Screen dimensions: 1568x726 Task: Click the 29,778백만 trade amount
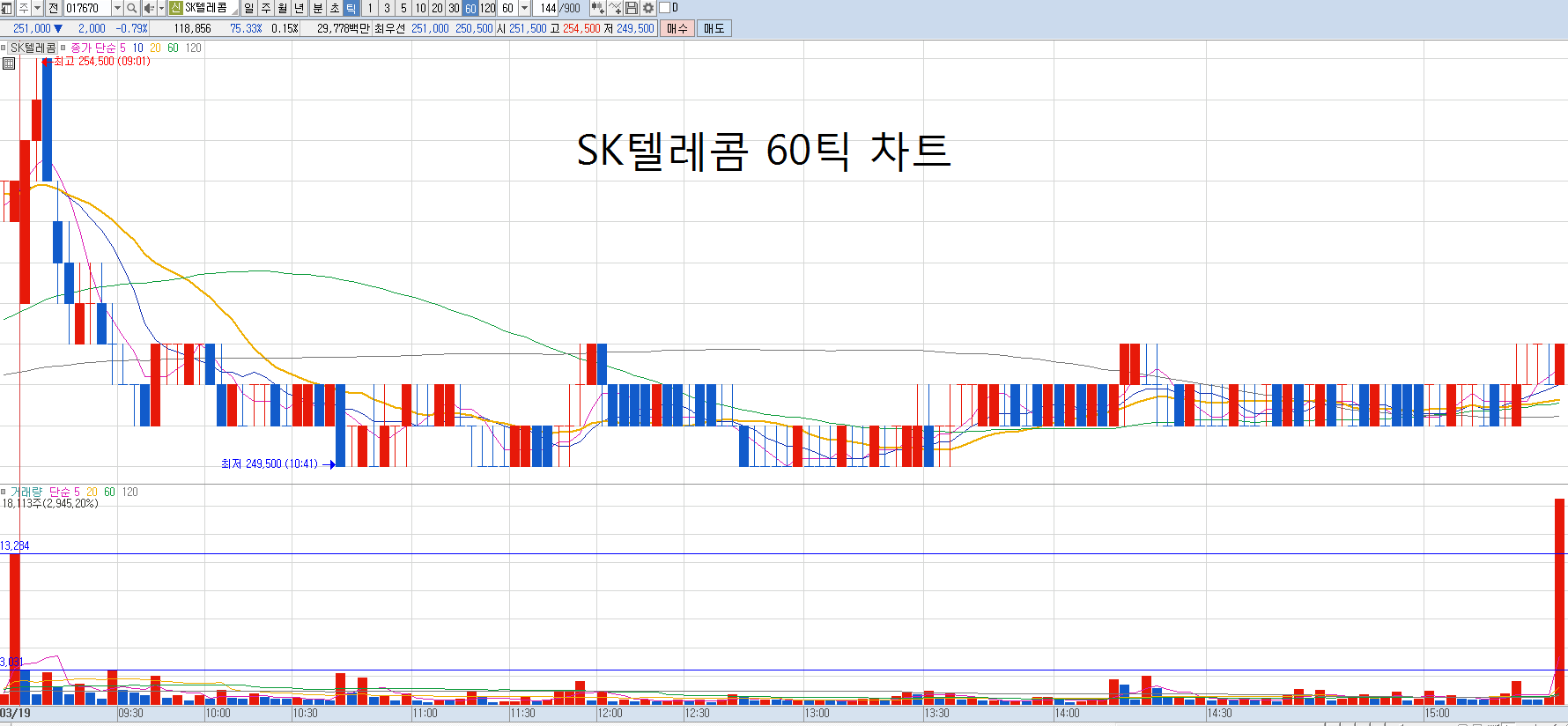pyautogui.click(x=343, y=28)
